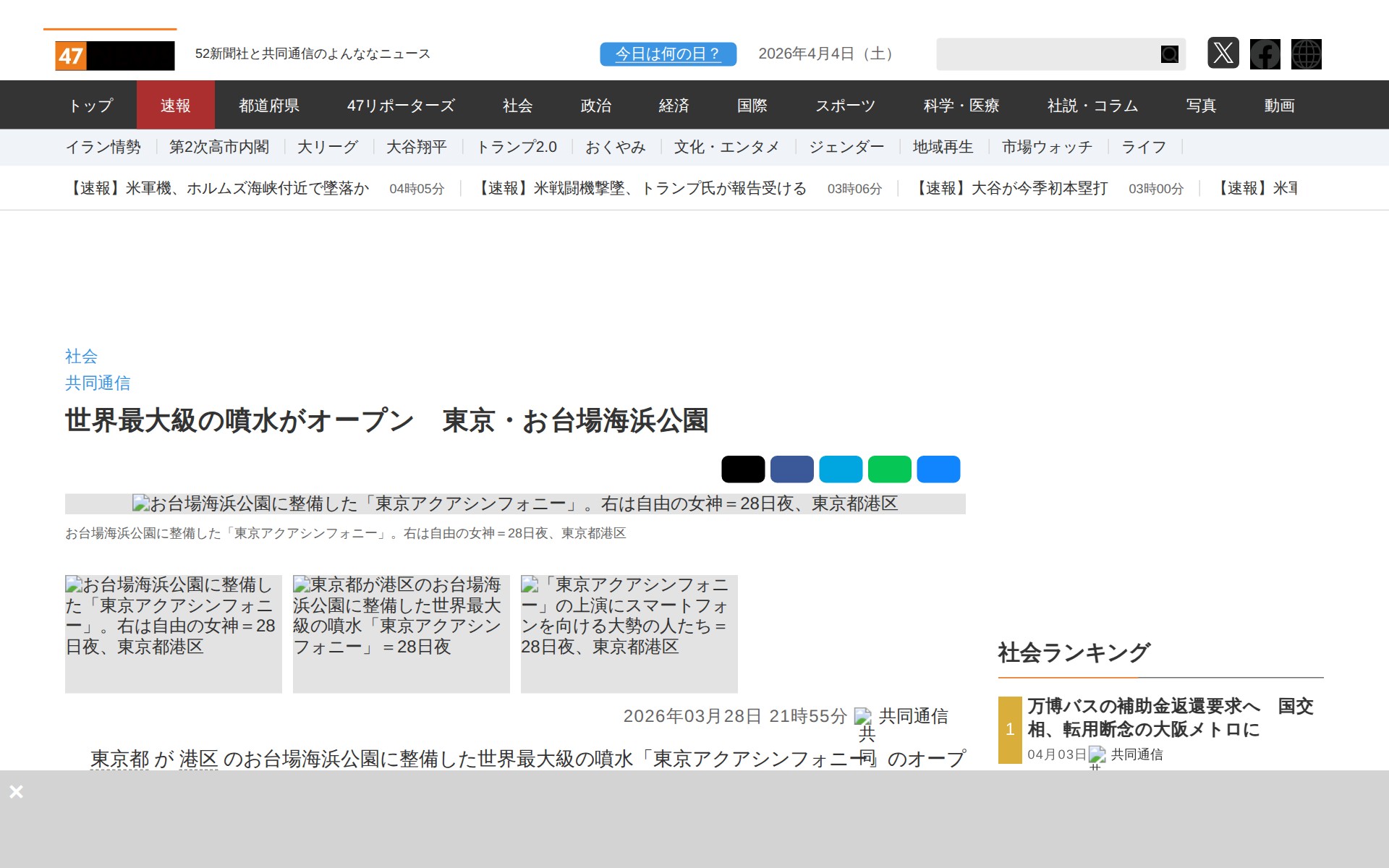
Task: Select the 速報 navigation tab
Action: click(175, 106)
